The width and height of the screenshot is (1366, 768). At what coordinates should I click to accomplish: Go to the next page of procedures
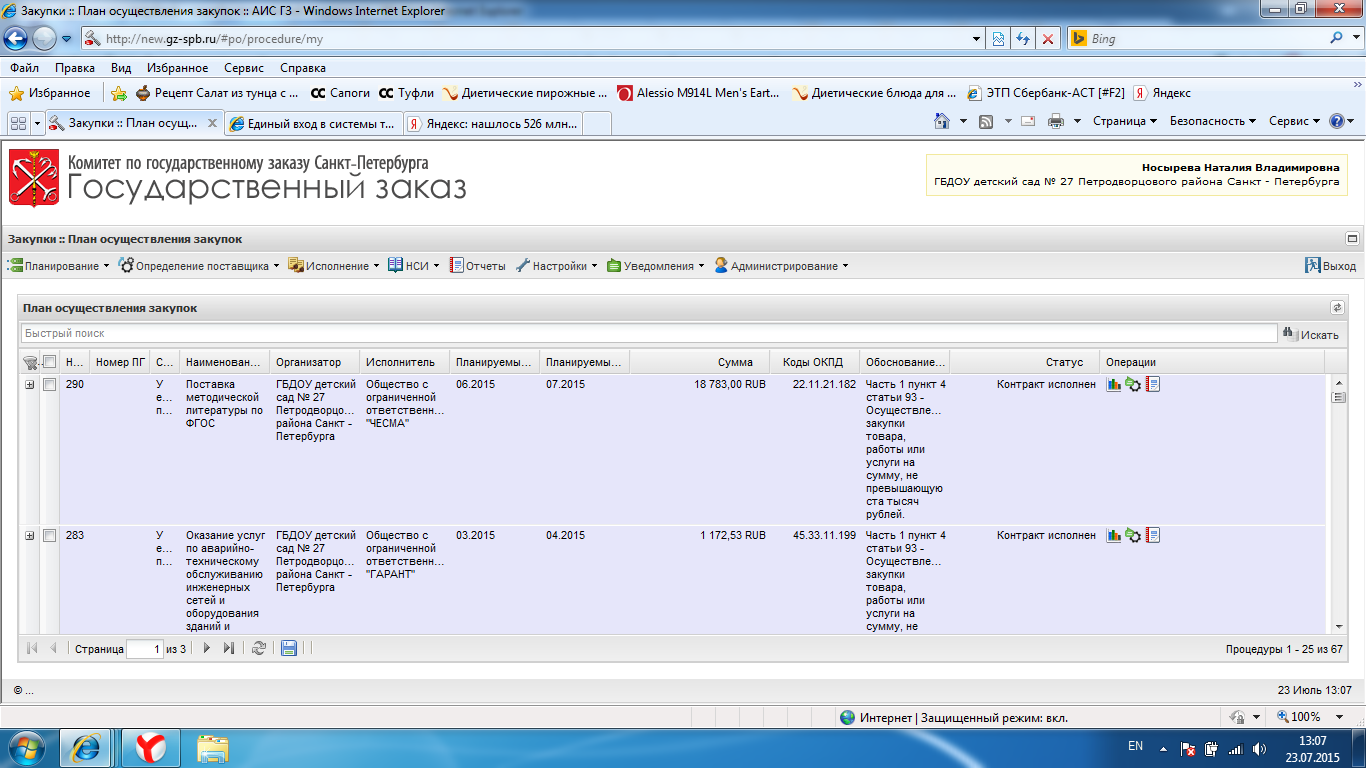coord(207,648)
